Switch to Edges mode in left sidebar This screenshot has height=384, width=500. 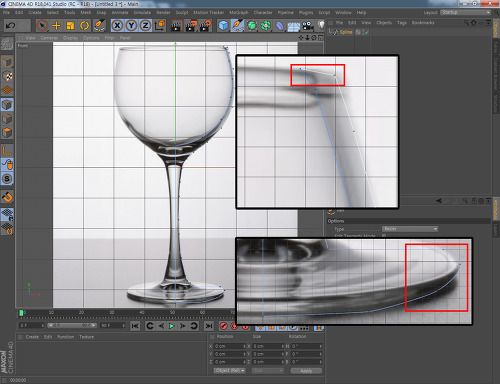[x=7, y=119]
